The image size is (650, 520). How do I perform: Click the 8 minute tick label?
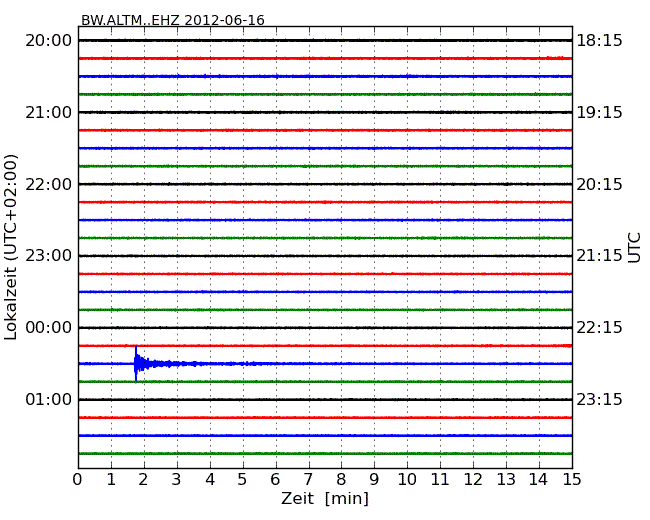coord(341,479)
